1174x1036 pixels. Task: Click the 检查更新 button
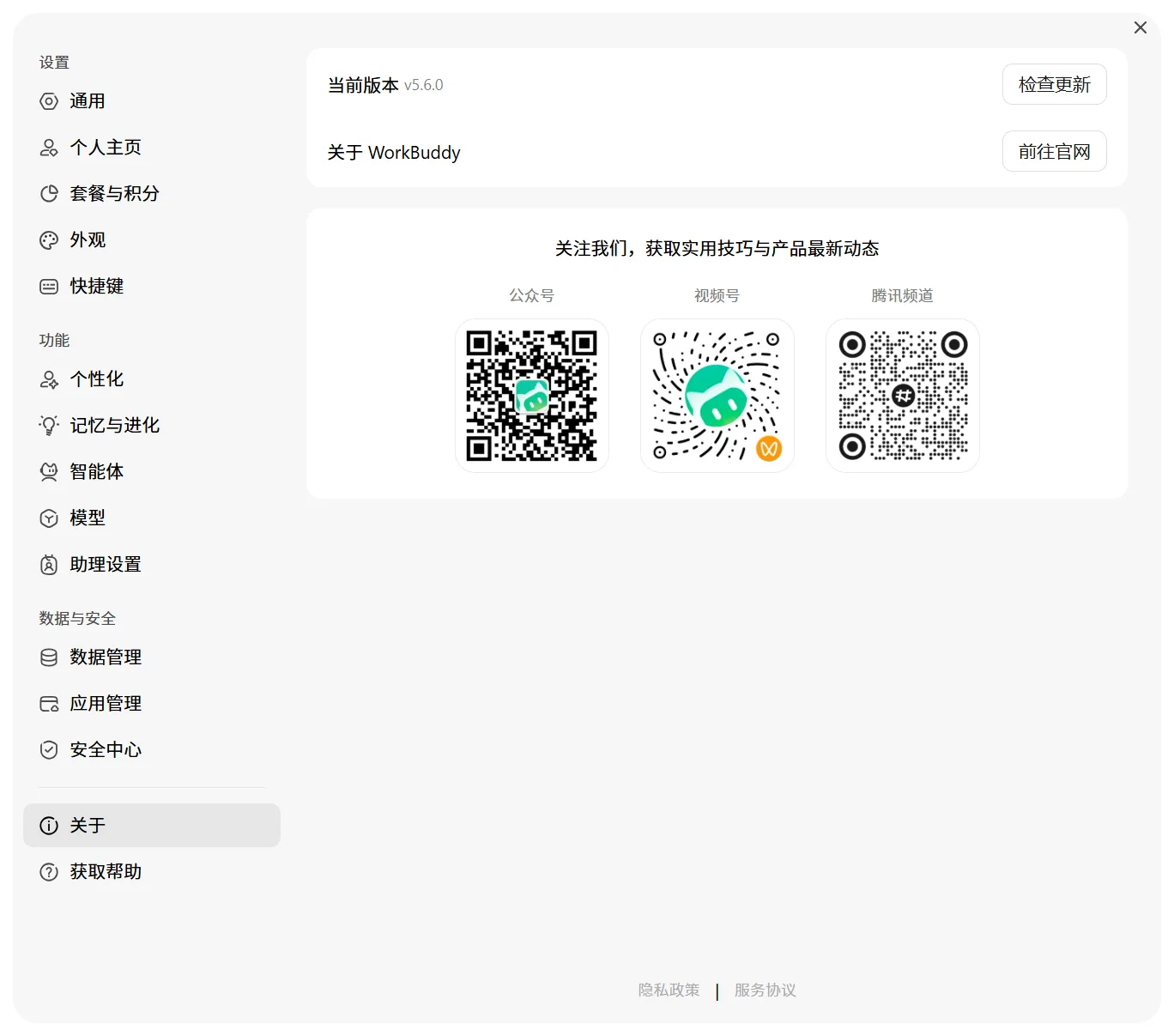point(1054,84)
